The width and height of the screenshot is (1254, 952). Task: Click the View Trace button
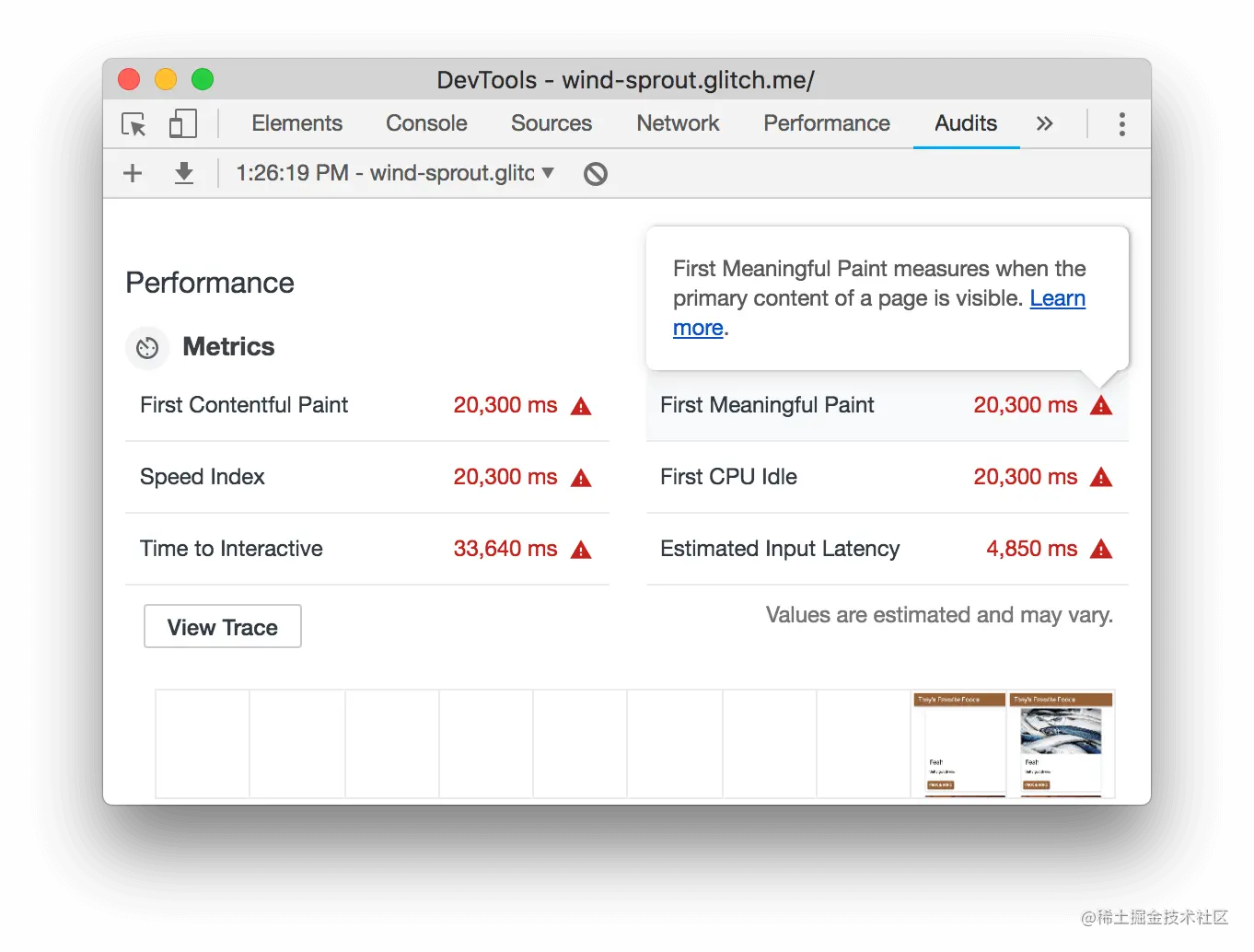[223, 627]
